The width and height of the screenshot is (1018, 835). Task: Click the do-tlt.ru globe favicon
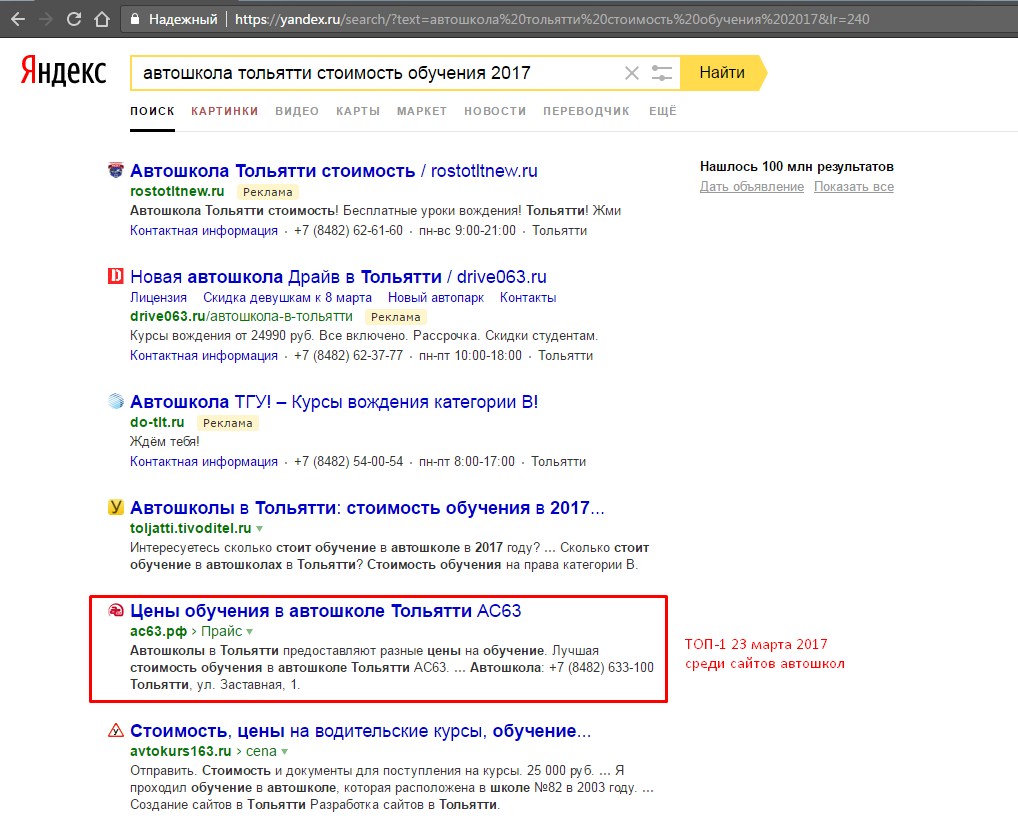tap(116, 401)
